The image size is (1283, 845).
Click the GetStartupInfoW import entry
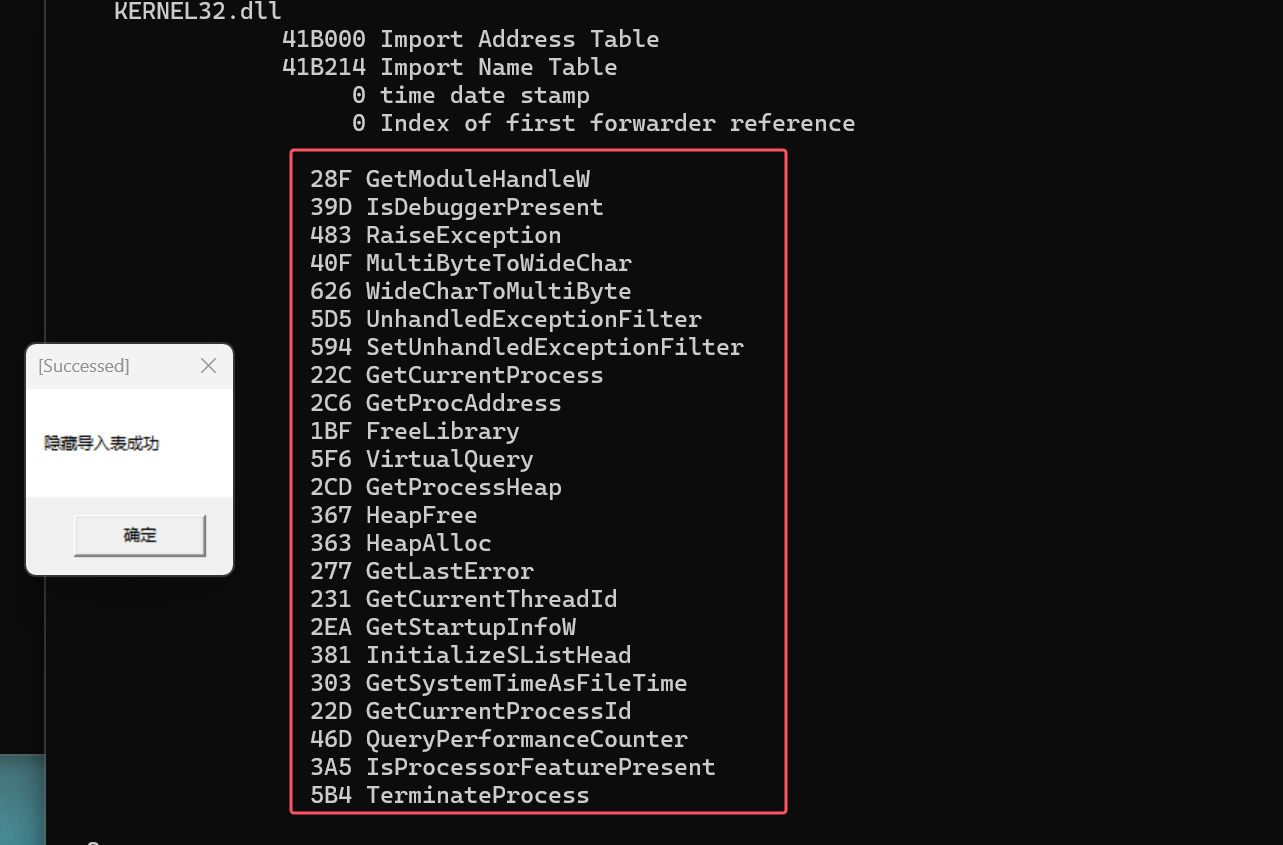[443, 627]
